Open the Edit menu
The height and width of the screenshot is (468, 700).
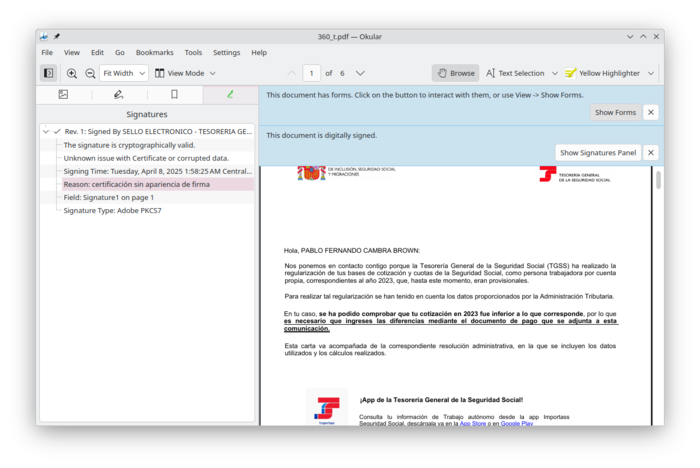click(x=97, y=53)
